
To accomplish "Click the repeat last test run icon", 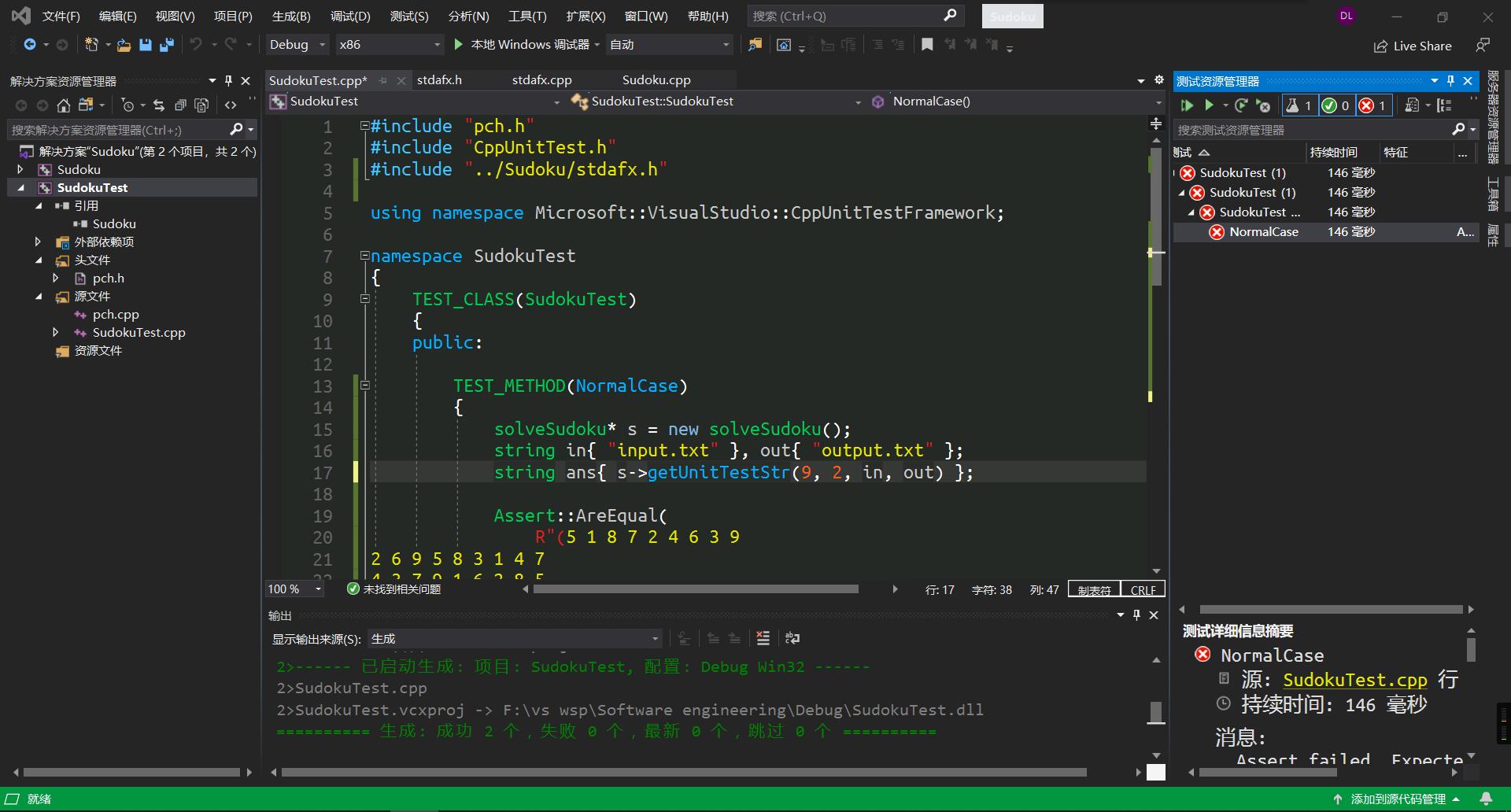I will [x=1241, y=105].
